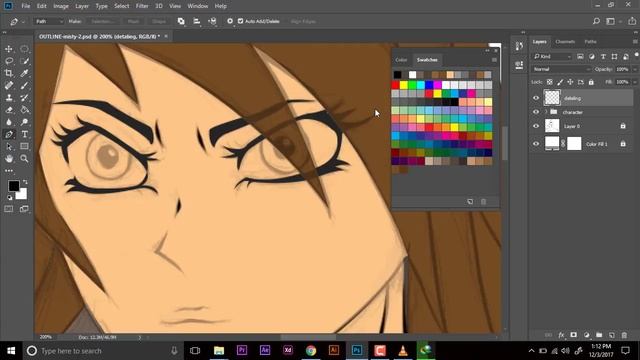Image resolution: width=640 pixels, height=360 pixels.
Task: Toggle pixel layer filter
Action: (580, 56)
